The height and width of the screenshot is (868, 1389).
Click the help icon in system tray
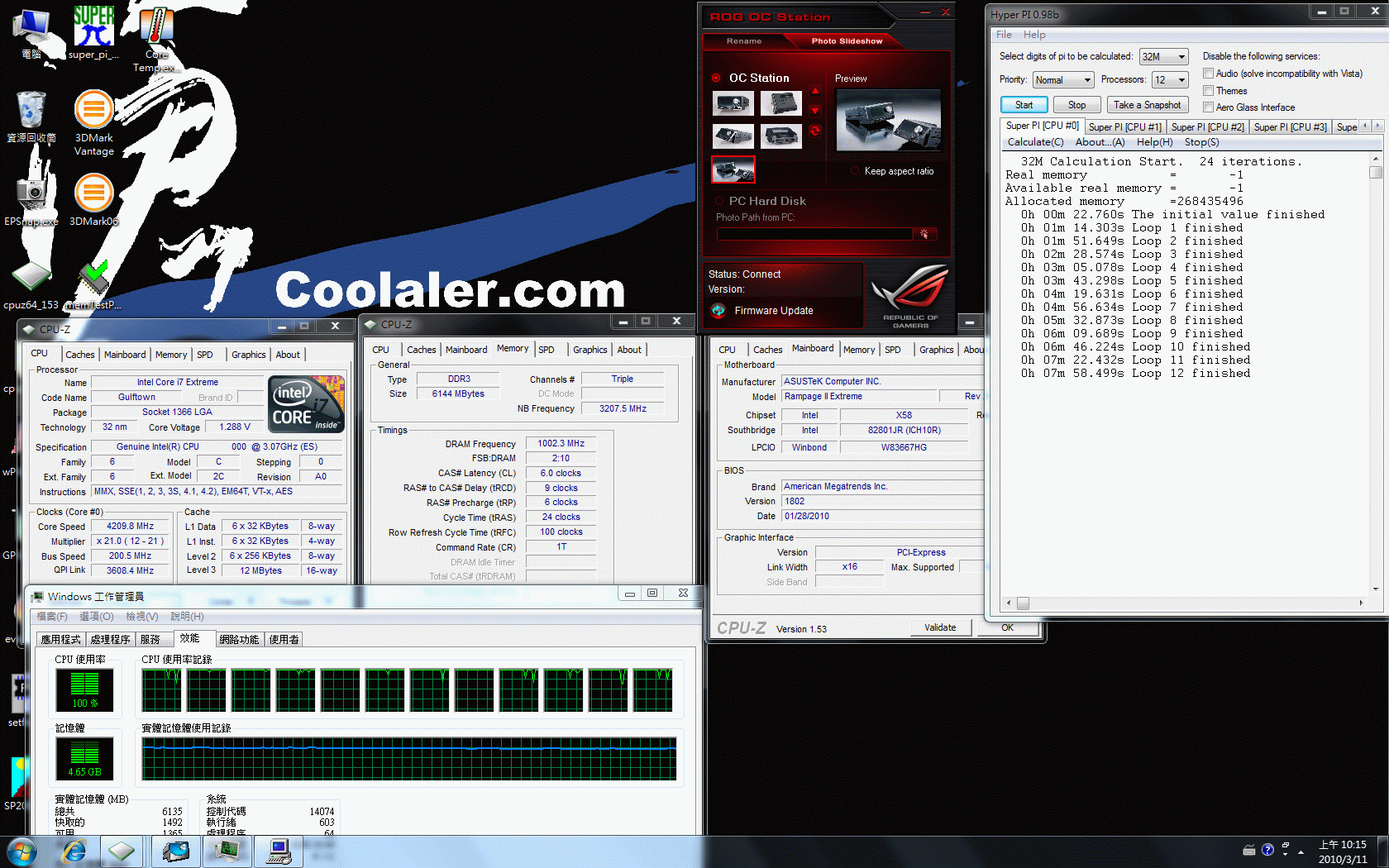coord(1267,850)
